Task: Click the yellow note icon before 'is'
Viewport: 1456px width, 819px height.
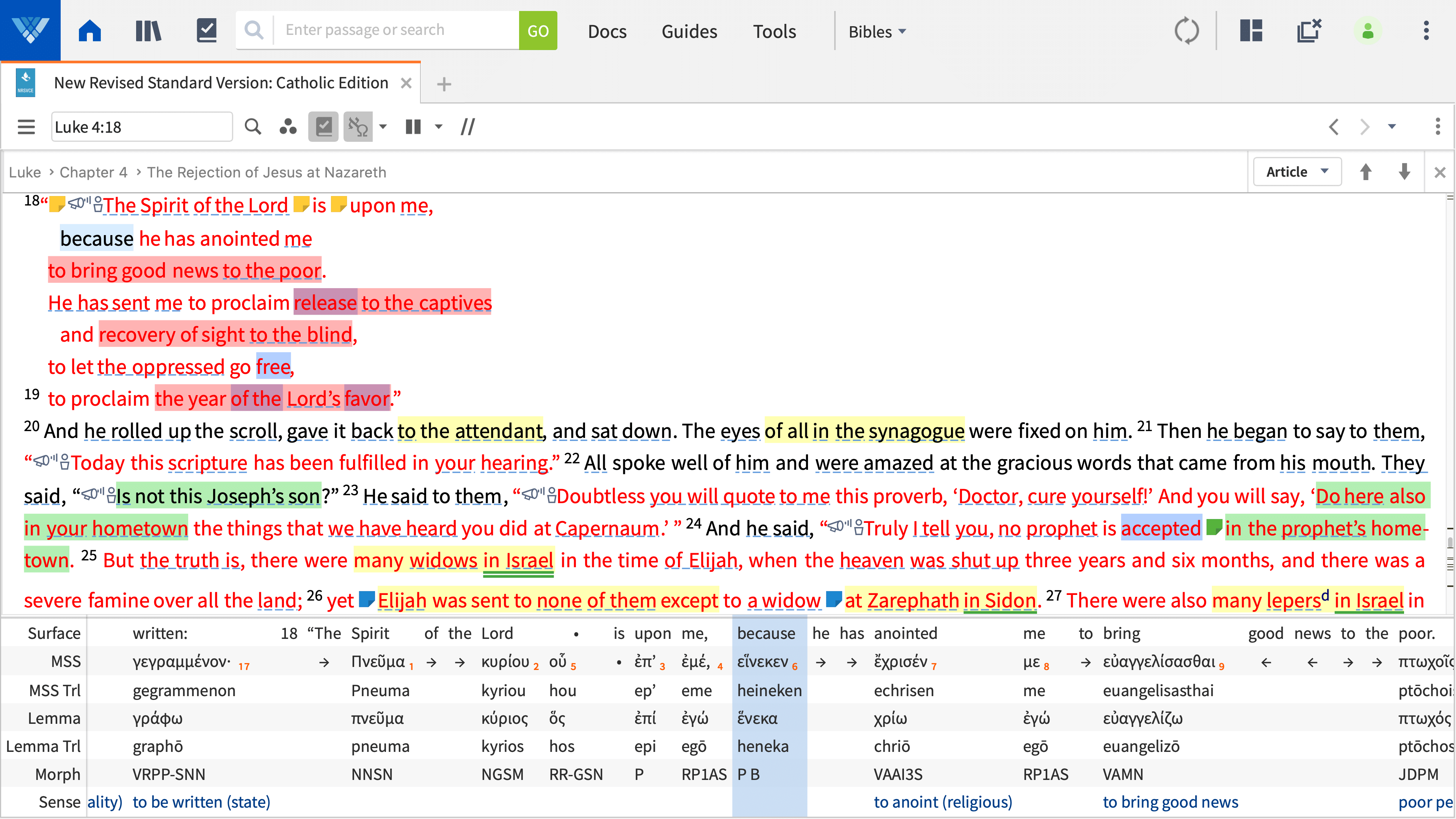Action: point(301,204)
